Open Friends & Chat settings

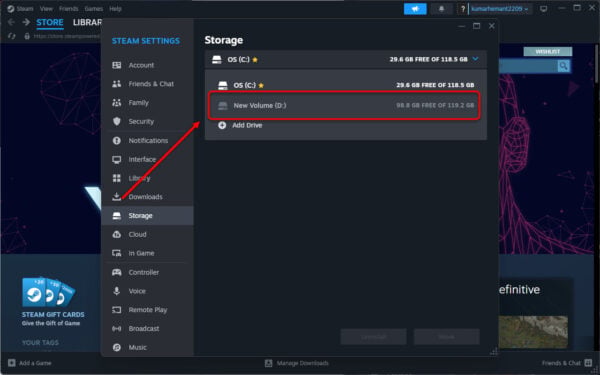[147, 84]
